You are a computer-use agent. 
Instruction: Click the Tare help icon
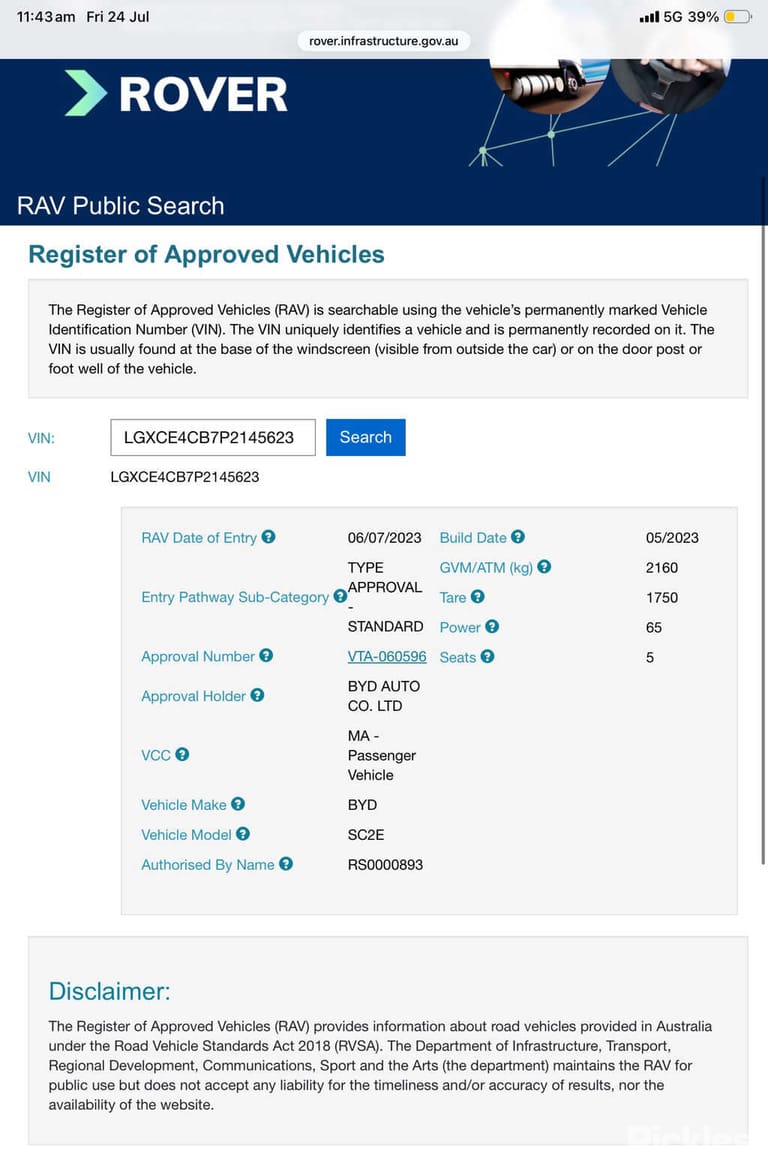(478, 596)
